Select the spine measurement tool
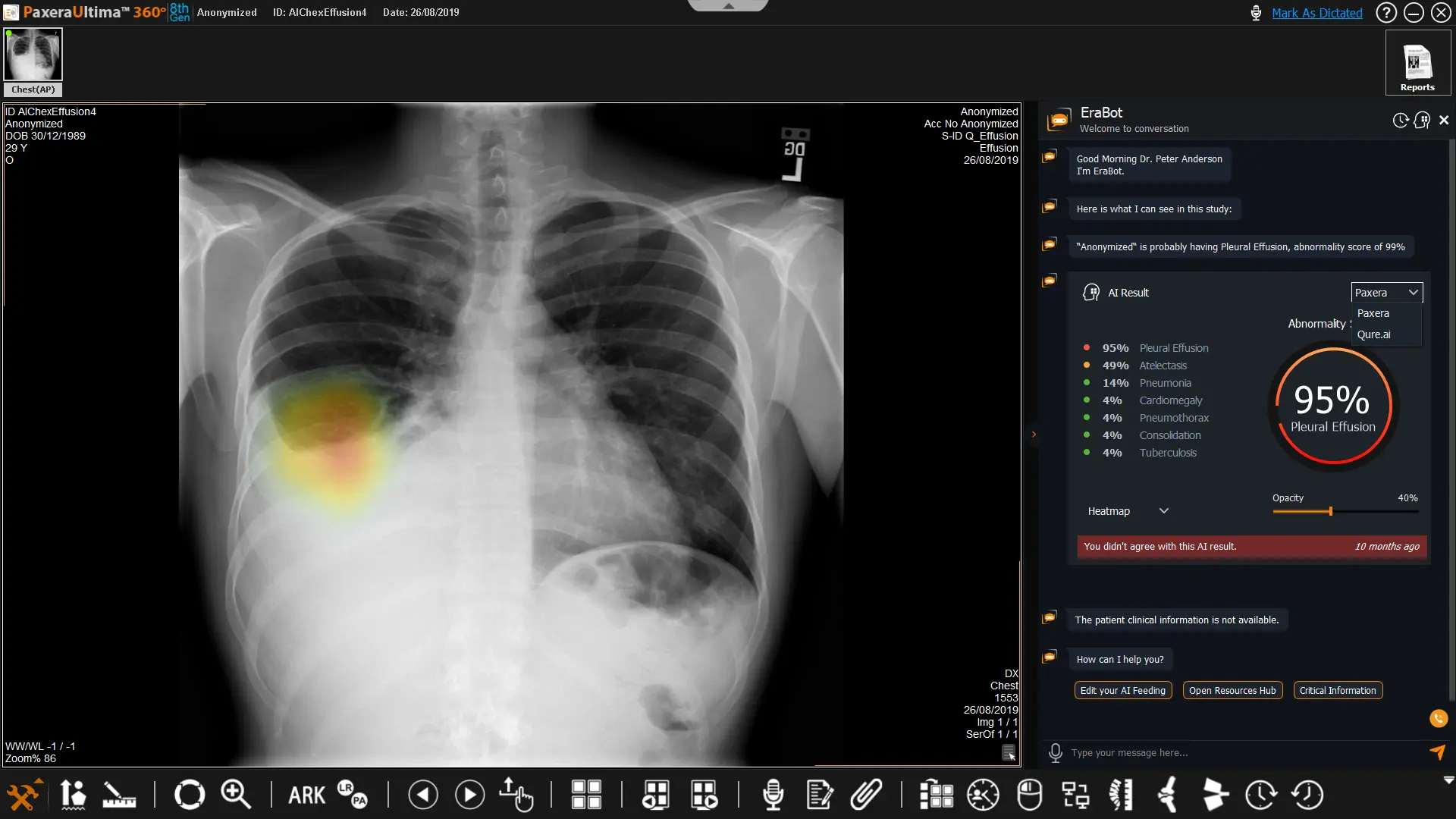1456x819 pixels. pyautogui.click(x=1122, y=795)
